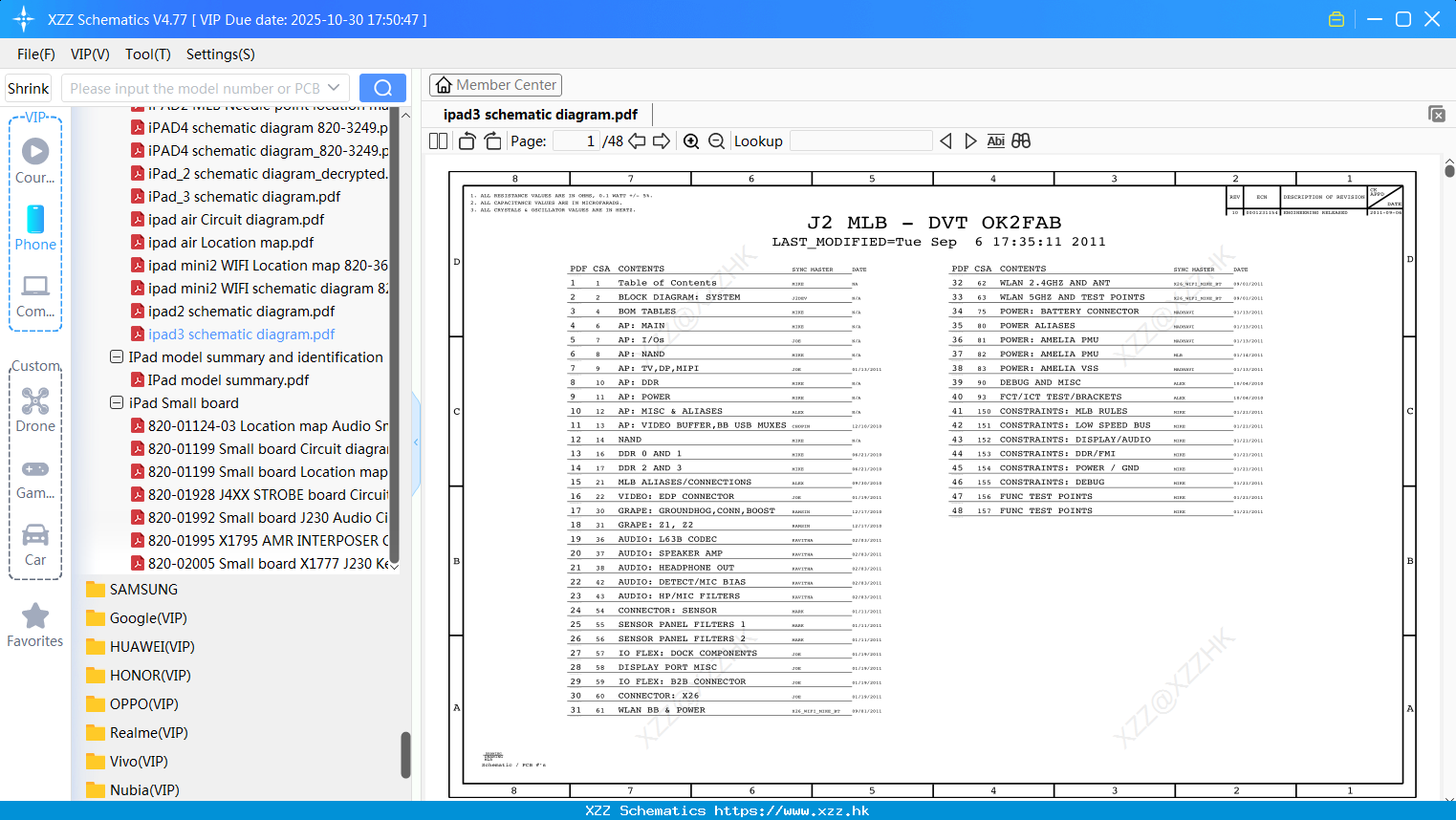1456x820 pixels.
Task: Click the toolbox icon in title bar
Action: pyautogui.click(x=1336, y=19)
